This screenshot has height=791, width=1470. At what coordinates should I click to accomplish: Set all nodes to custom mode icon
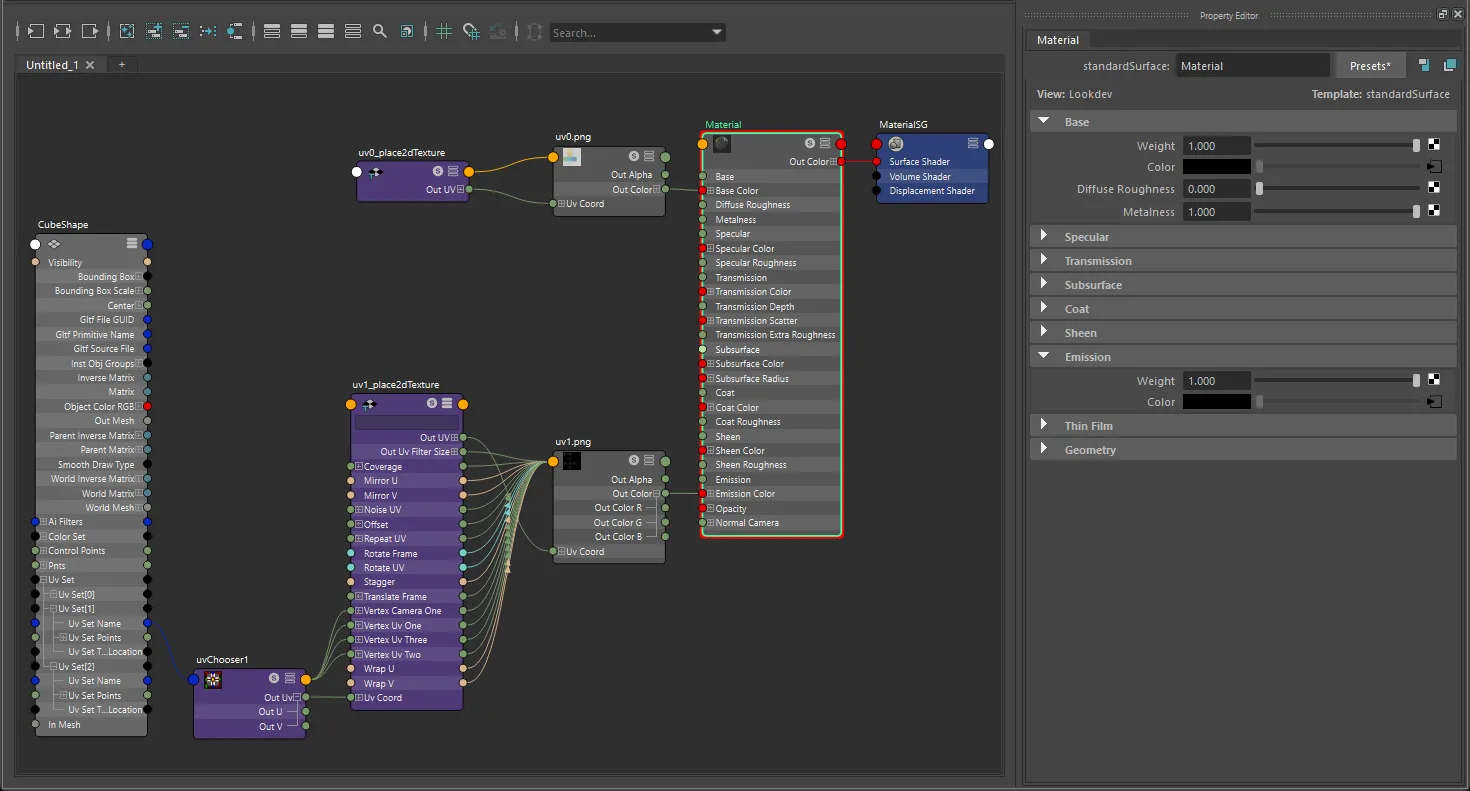coord(353,32)
